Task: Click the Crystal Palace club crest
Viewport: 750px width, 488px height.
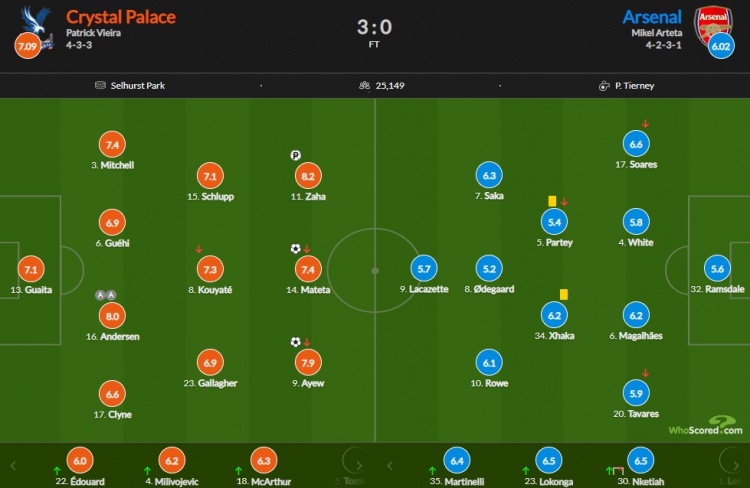Action: coord(36,26)
